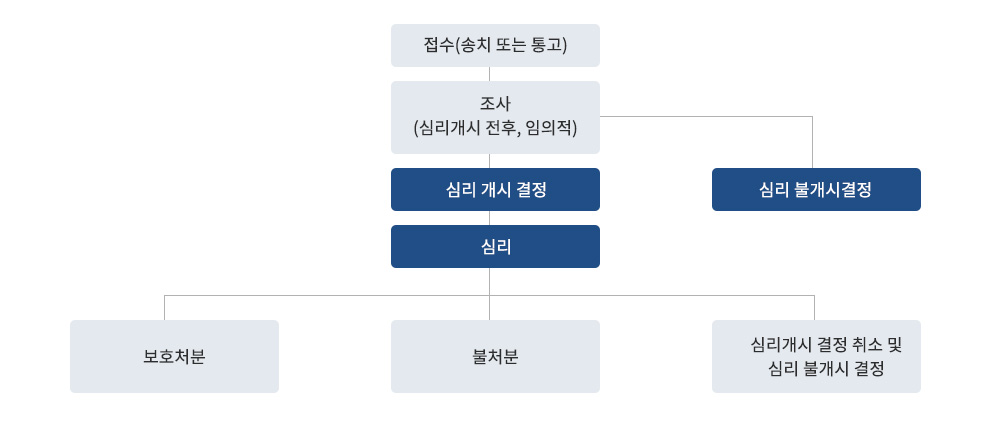
Task: Click the 접수(송치 또는 통고) box
Action: point(495,45)
